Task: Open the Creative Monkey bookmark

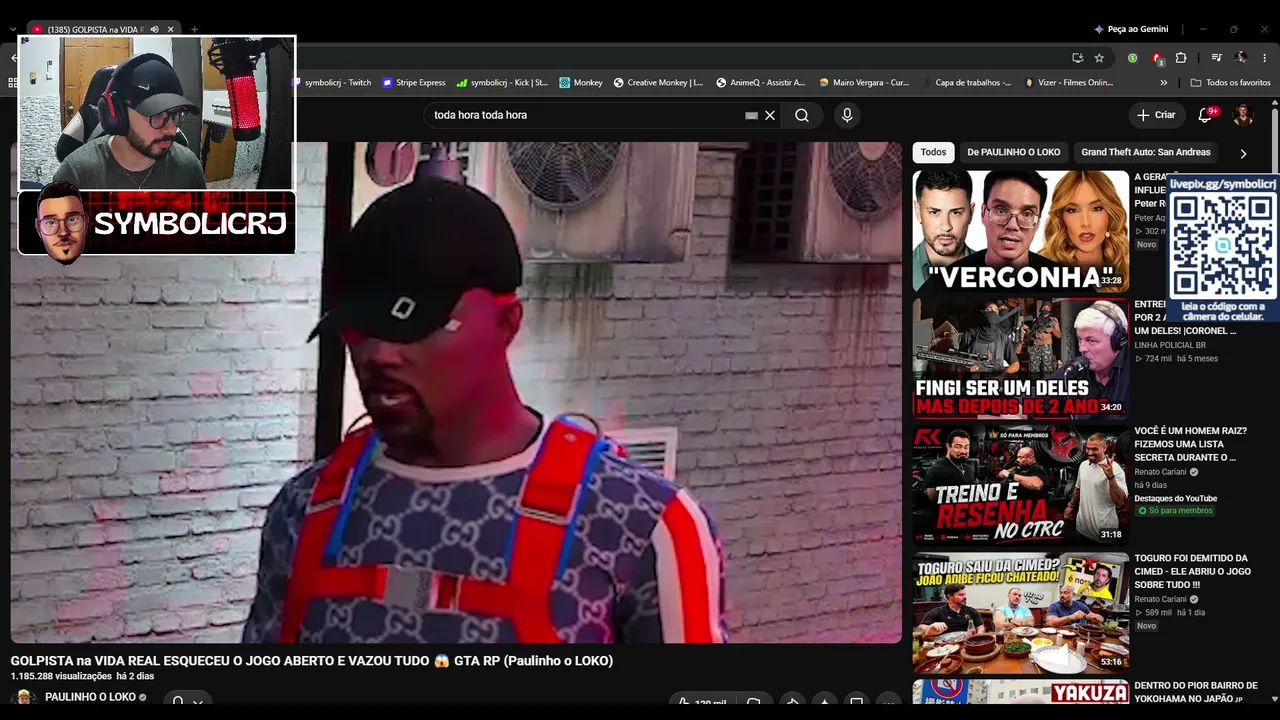Action: (x=658, y=83)
